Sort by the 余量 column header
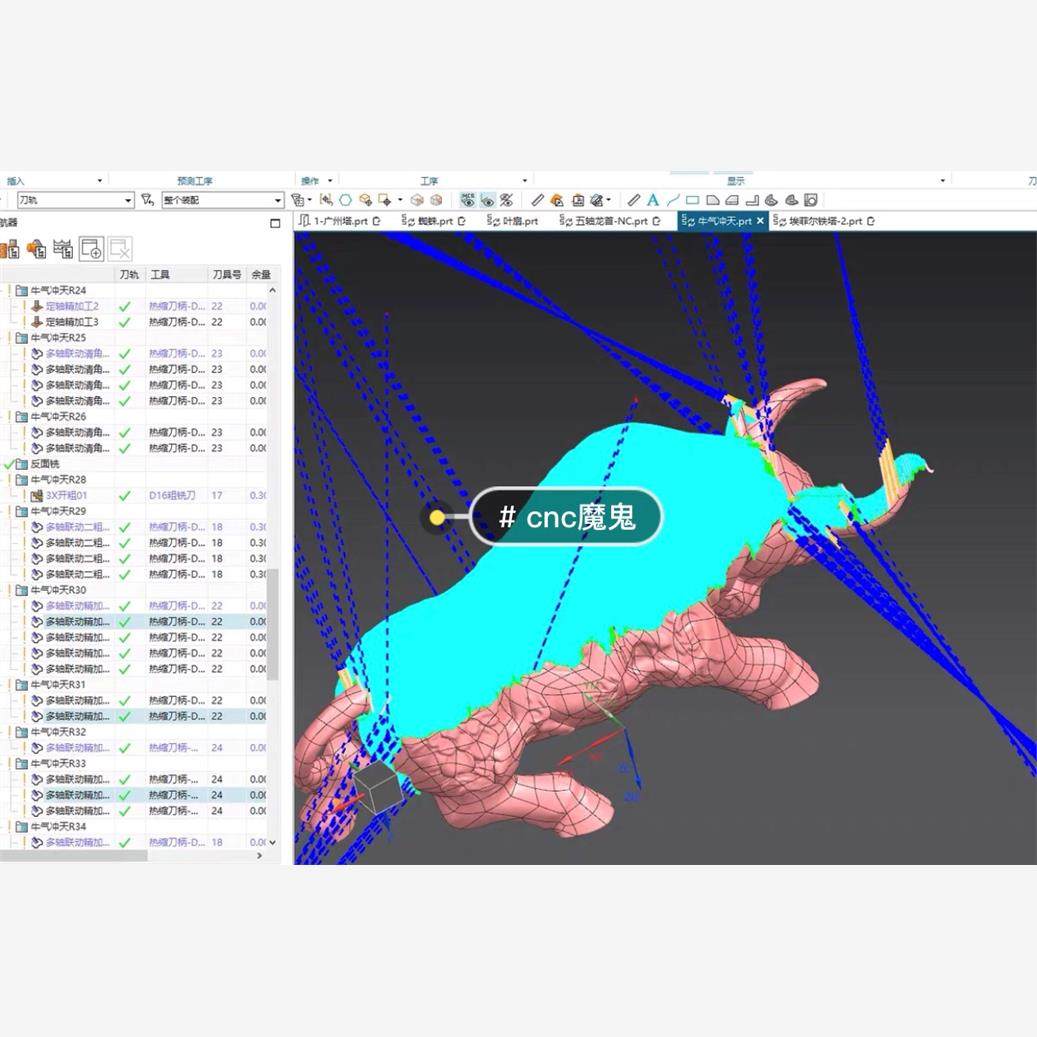This screenshot has height=1037, width=1037. (261, 274)
